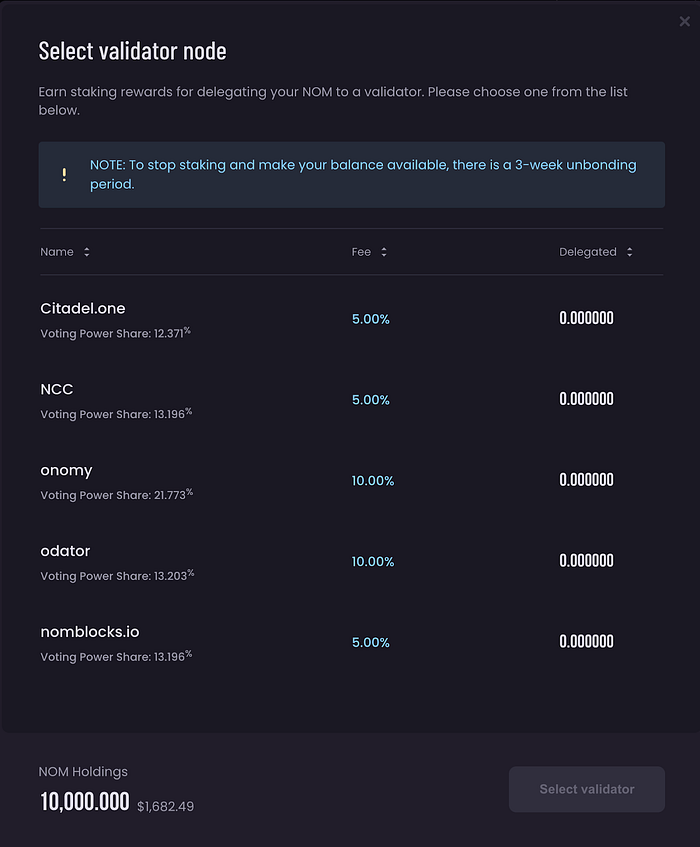Click the 3-week unbonding period note
The height and width of the screenshot is (847, 700).
362,174
